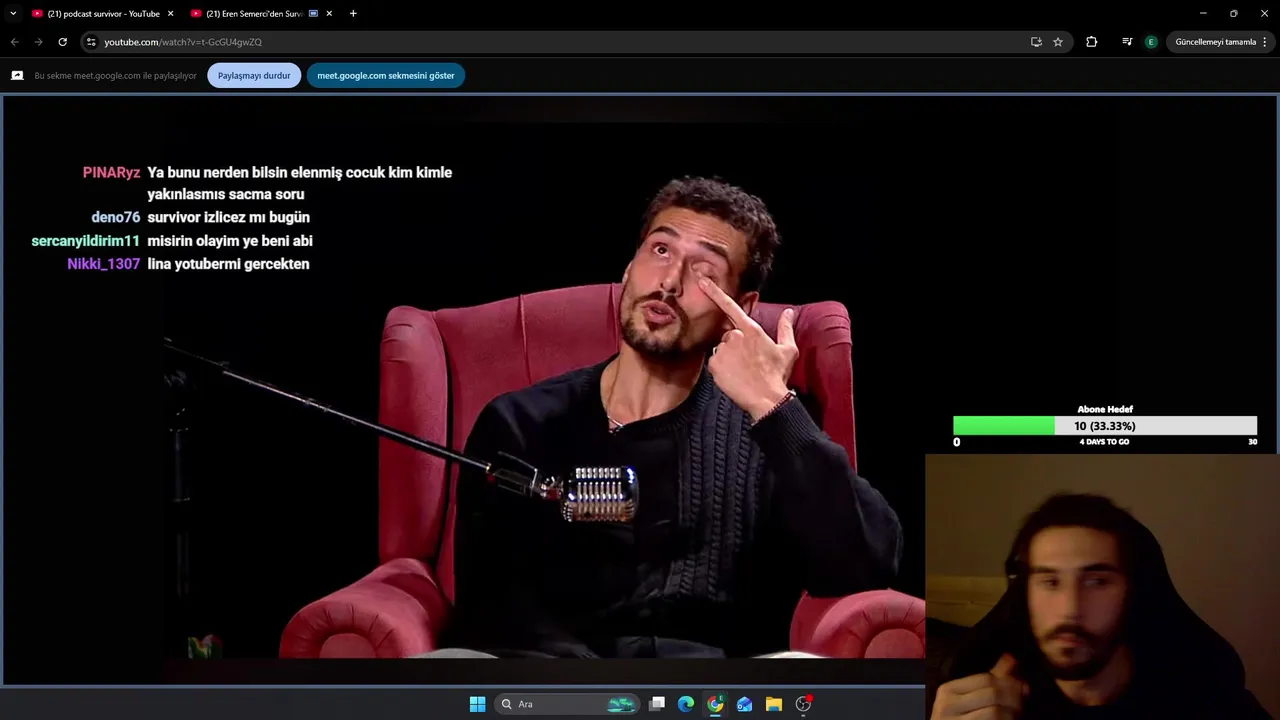Click the streamer webcam overlay
Screen dimensions: 1280x720
coord(1102,587)
